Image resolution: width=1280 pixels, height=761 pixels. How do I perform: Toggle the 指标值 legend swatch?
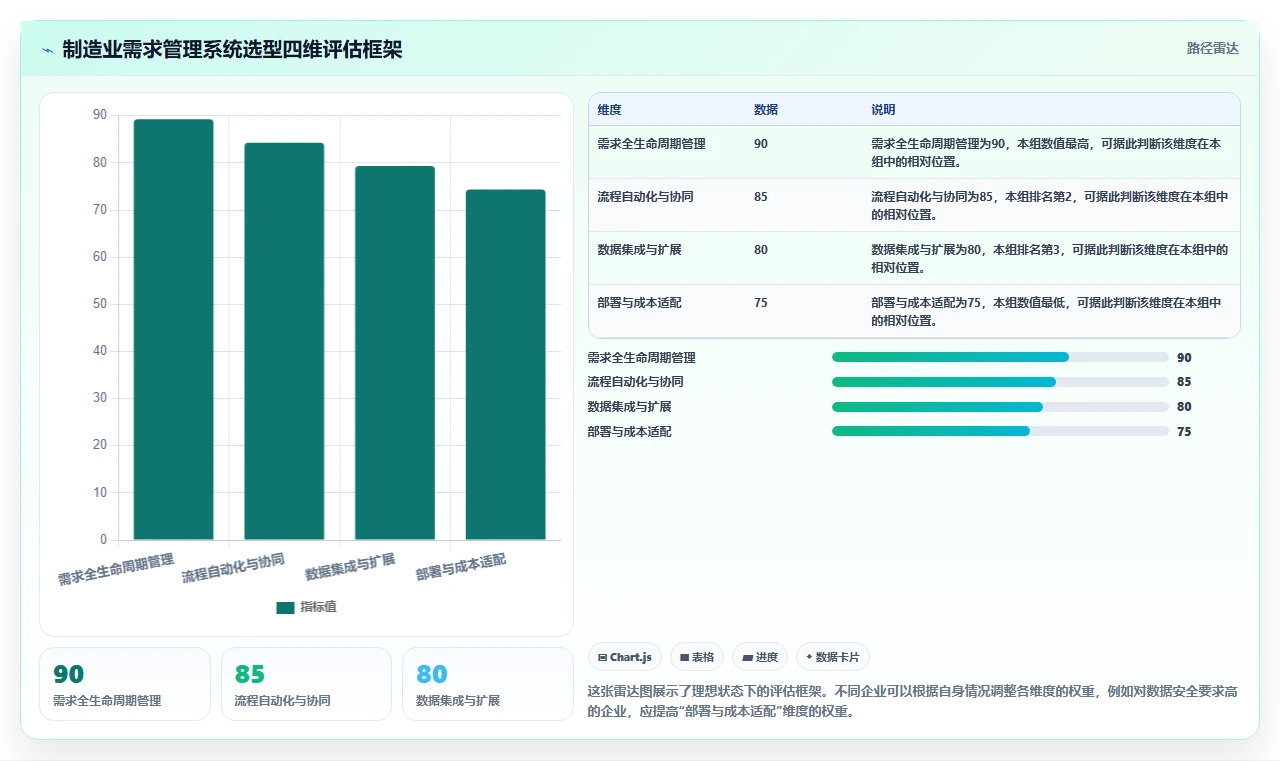pos(285,607)
